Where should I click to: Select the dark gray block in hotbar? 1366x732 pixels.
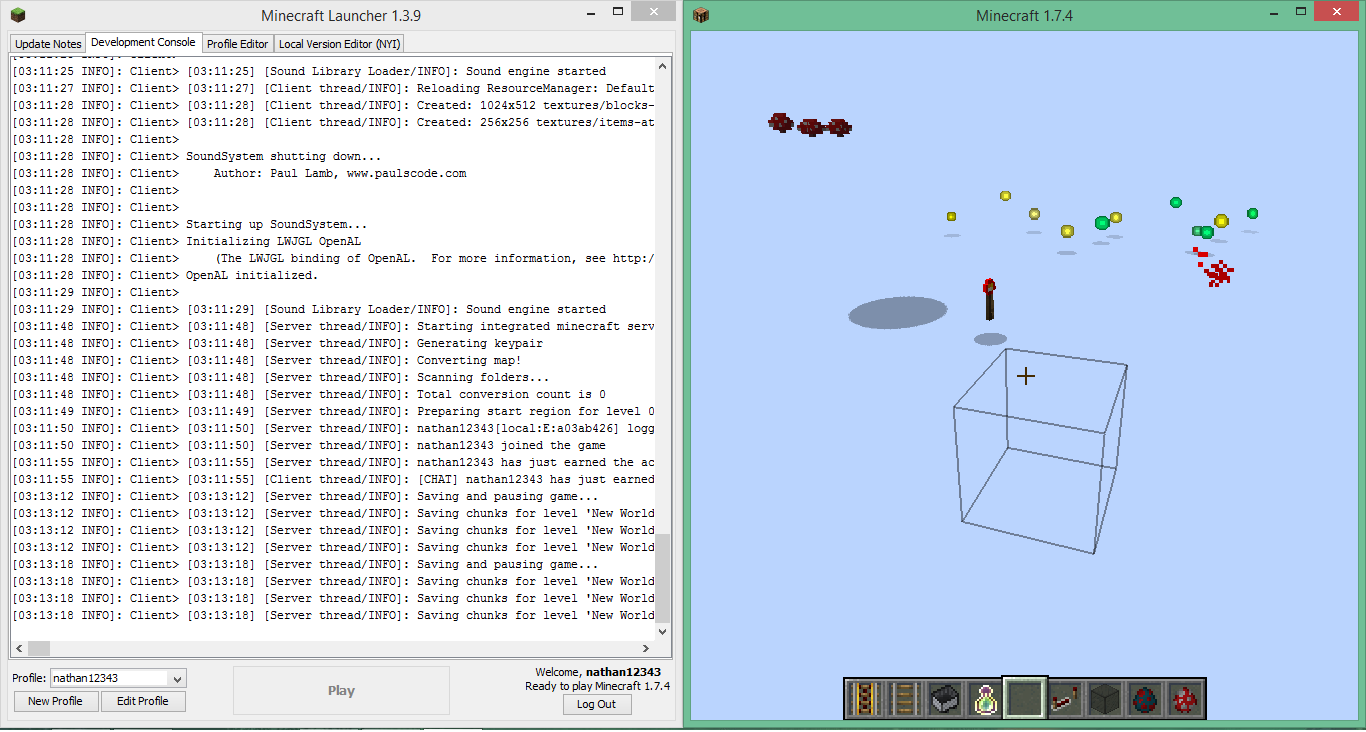click(1105, 698)
